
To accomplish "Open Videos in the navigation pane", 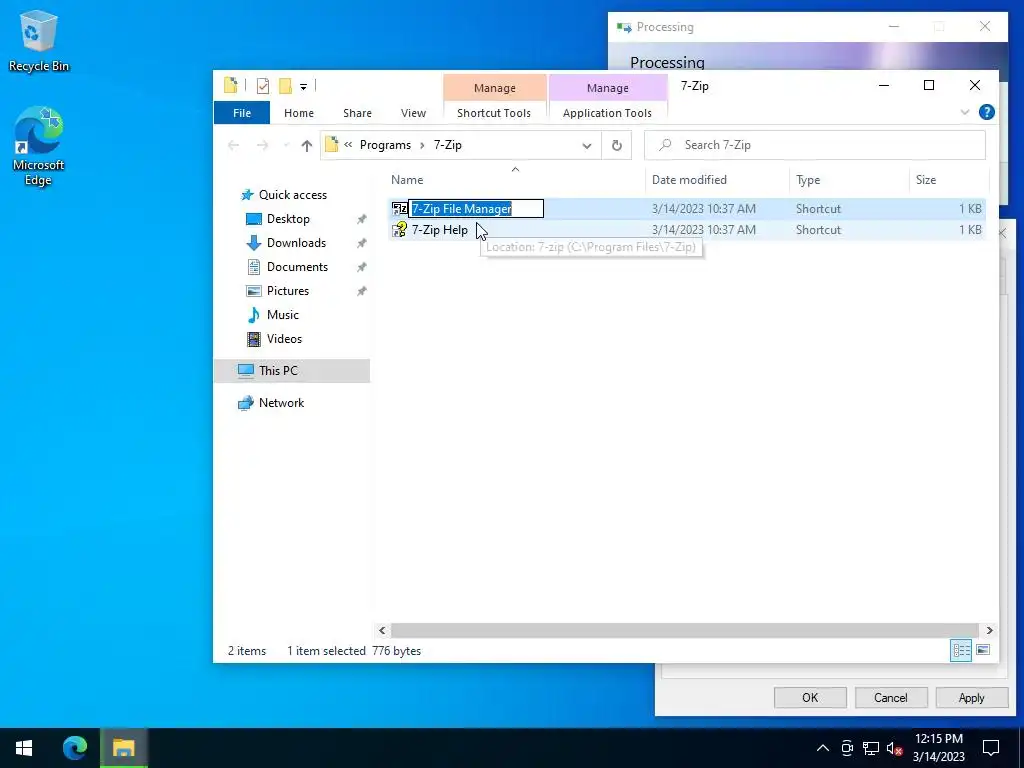I will click(x=284, y=339).
